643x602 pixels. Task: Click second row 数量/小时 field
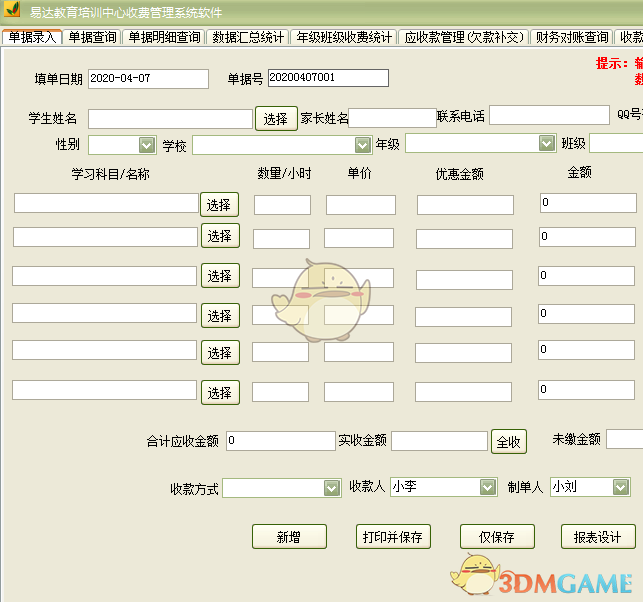coord(281,239)
